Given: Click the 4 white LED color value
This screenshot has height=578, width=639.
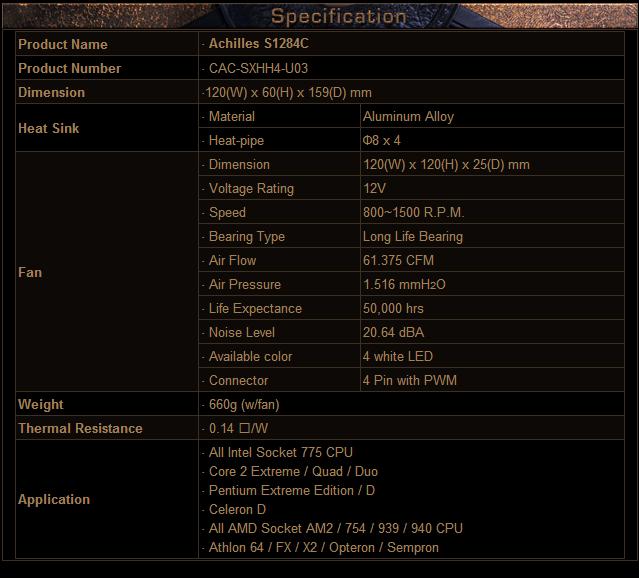Looking at the screenshot, I should point(397,356).
